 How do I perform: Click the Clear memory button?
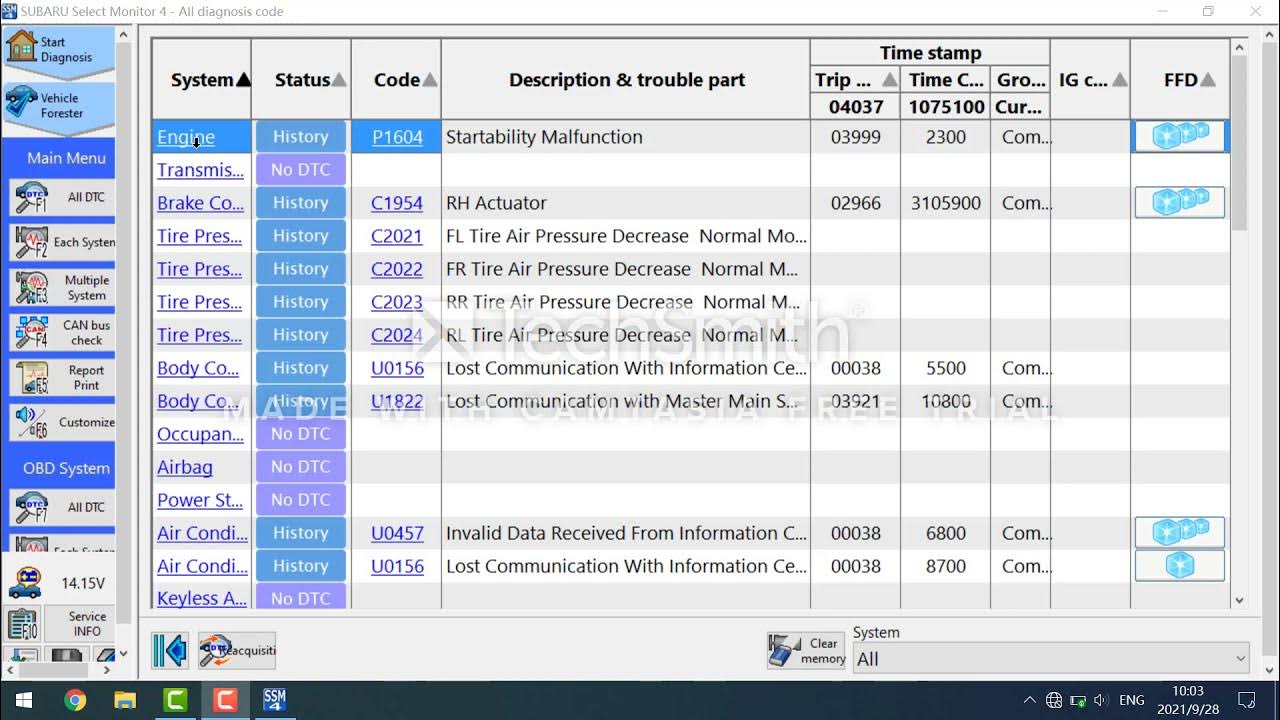click(807, 651)
